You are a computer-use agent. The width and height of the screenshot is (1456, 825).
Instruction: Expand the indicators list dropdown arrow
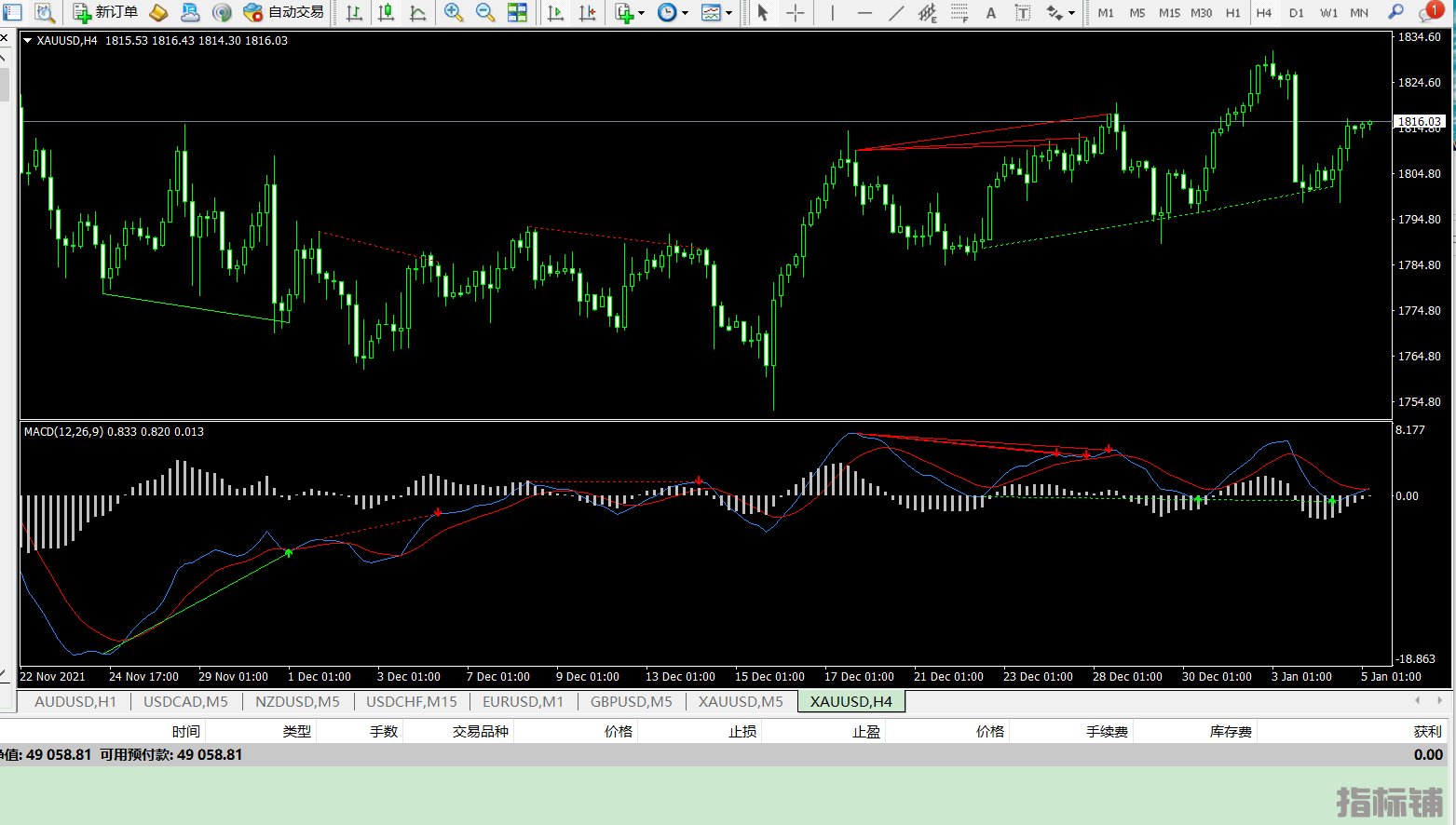coord(642,13)
